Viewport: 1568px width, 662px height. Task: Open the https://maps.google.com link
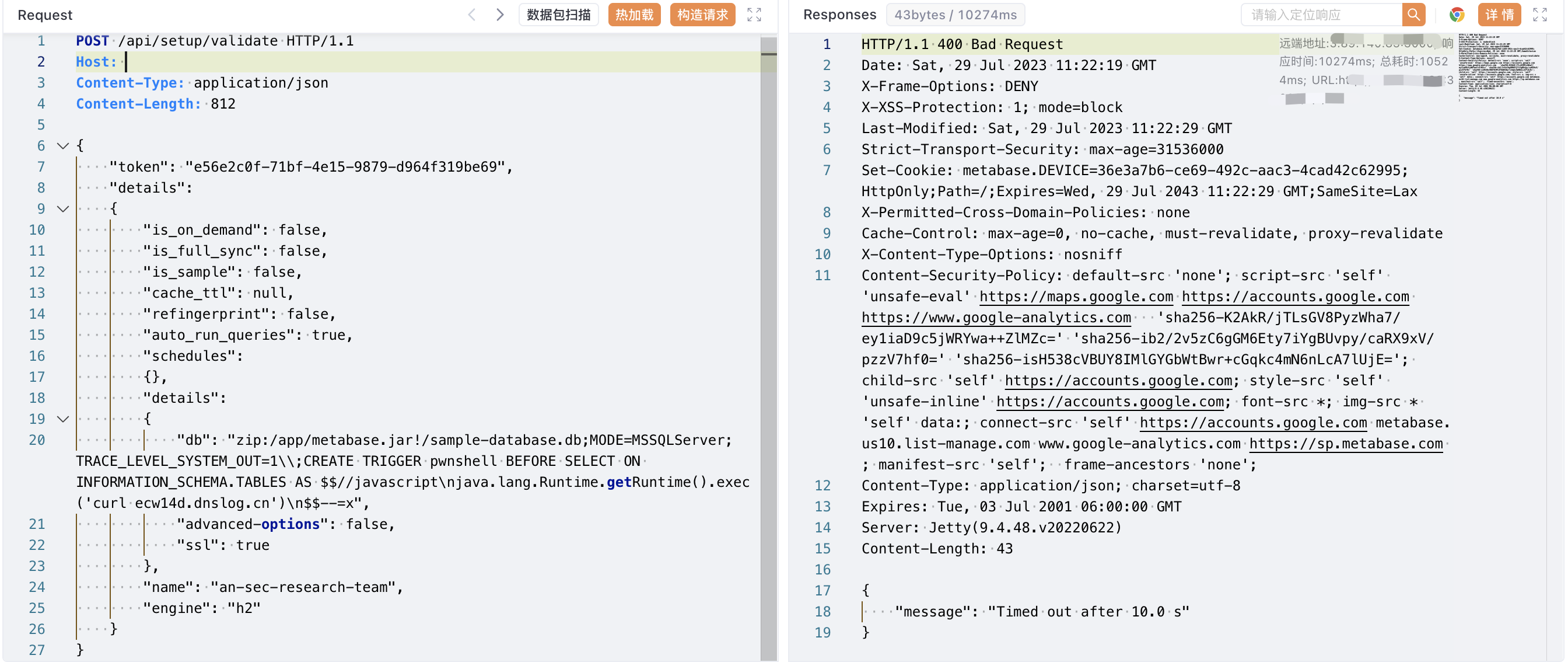1076,297
